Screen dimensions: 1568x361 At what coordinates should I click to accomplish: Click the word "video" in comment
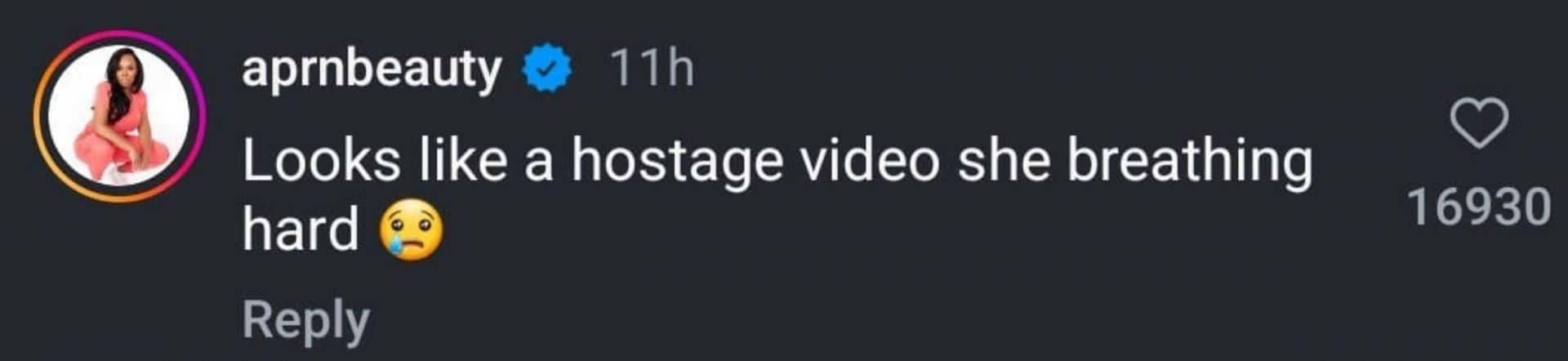pyautogui.click(x=870, y=160)
